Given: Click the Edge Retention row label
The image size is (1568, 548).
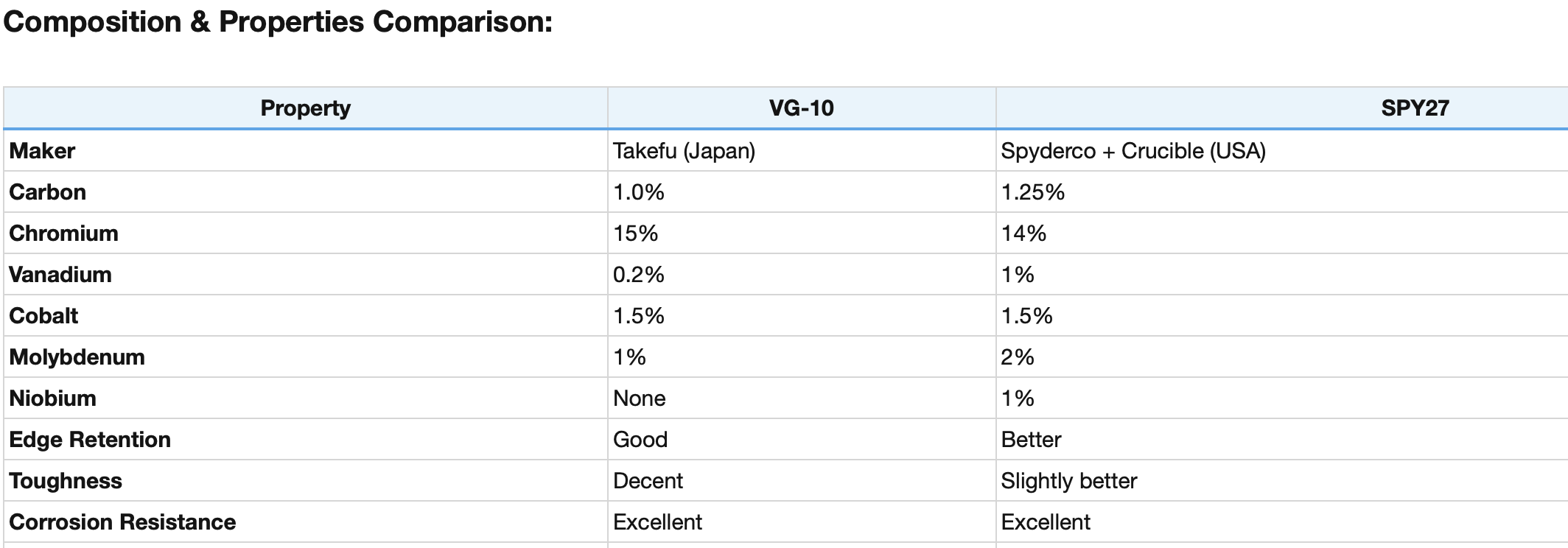Looking at the screenshot, I should (90, 440).
